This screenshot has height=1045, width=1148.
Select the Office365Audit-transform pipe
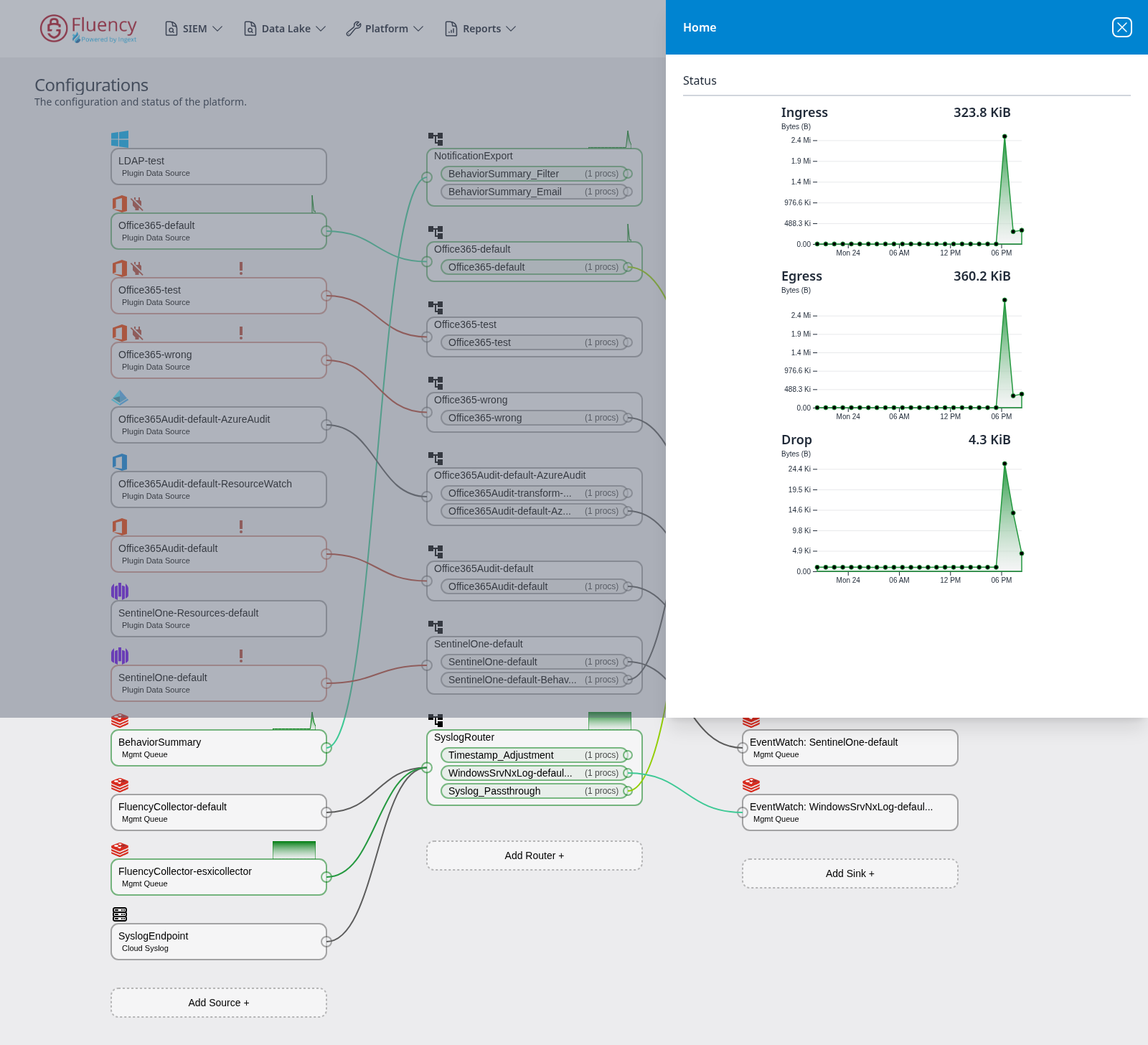click(534, 493)
